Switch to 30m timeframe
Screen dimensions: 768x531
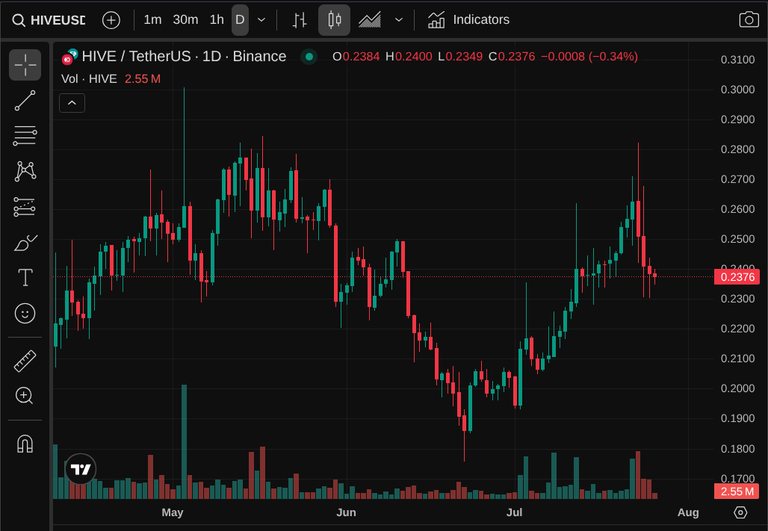[185, 20]
